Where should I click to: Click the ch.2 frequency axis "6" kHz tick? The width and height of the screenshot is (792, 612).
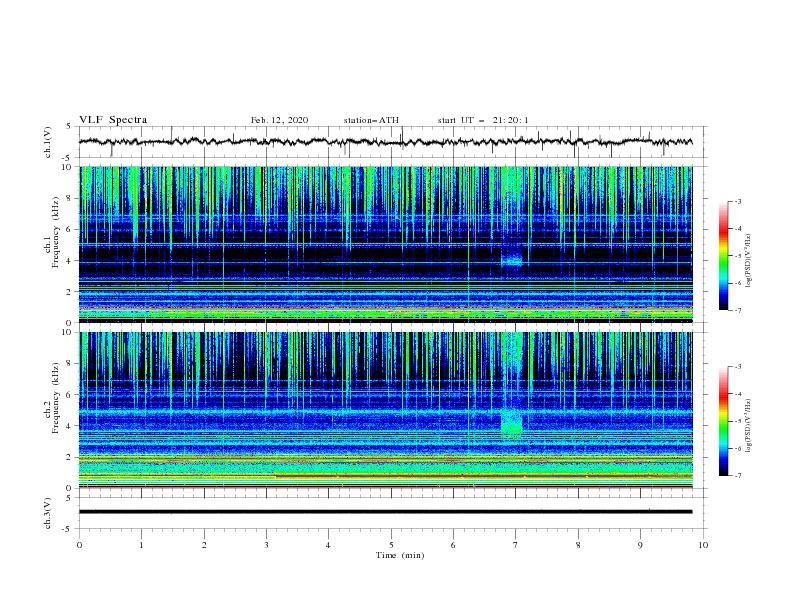coord(70,395)
